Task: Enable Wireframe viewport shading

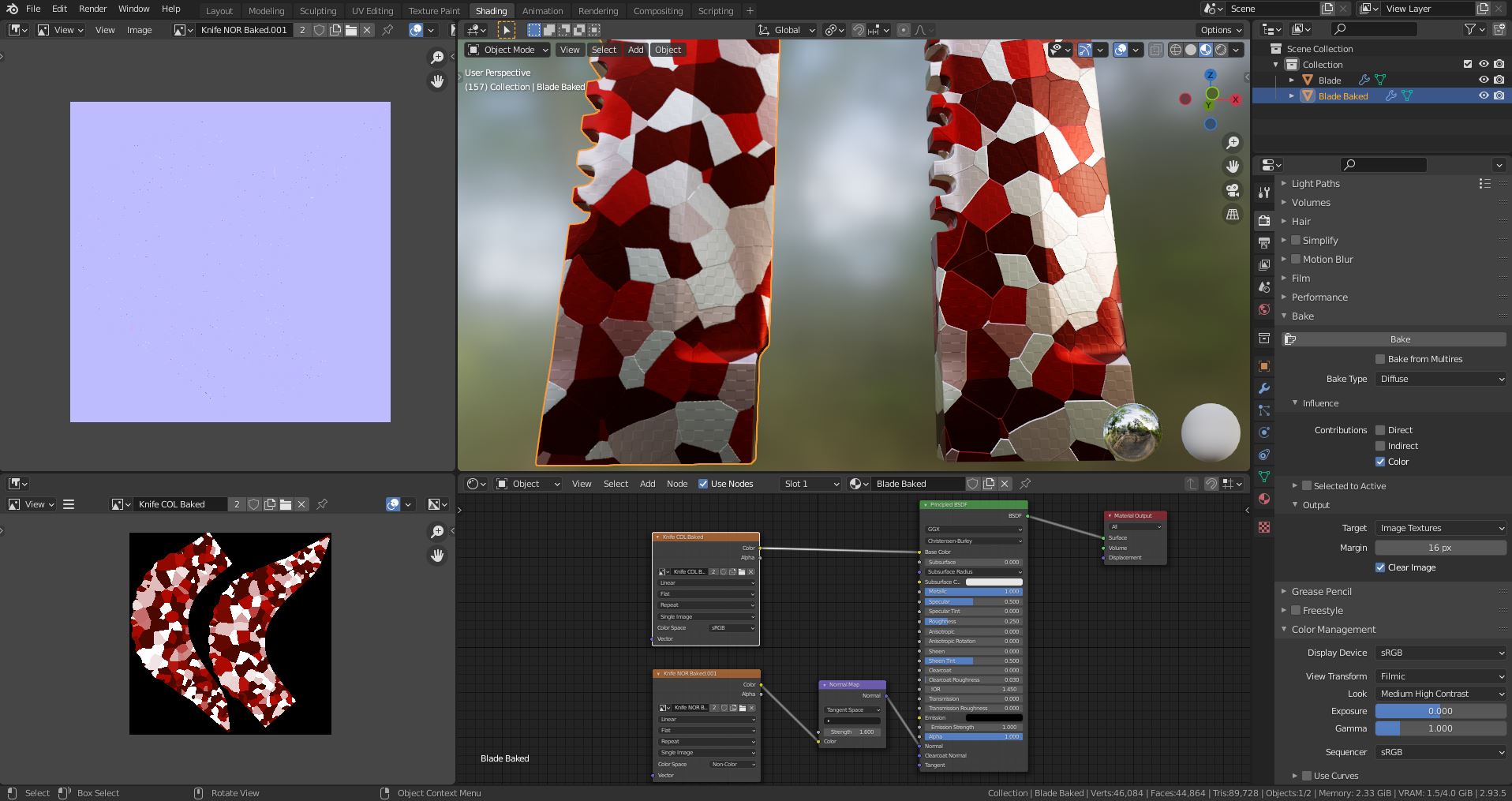Action: (1176, 49)
